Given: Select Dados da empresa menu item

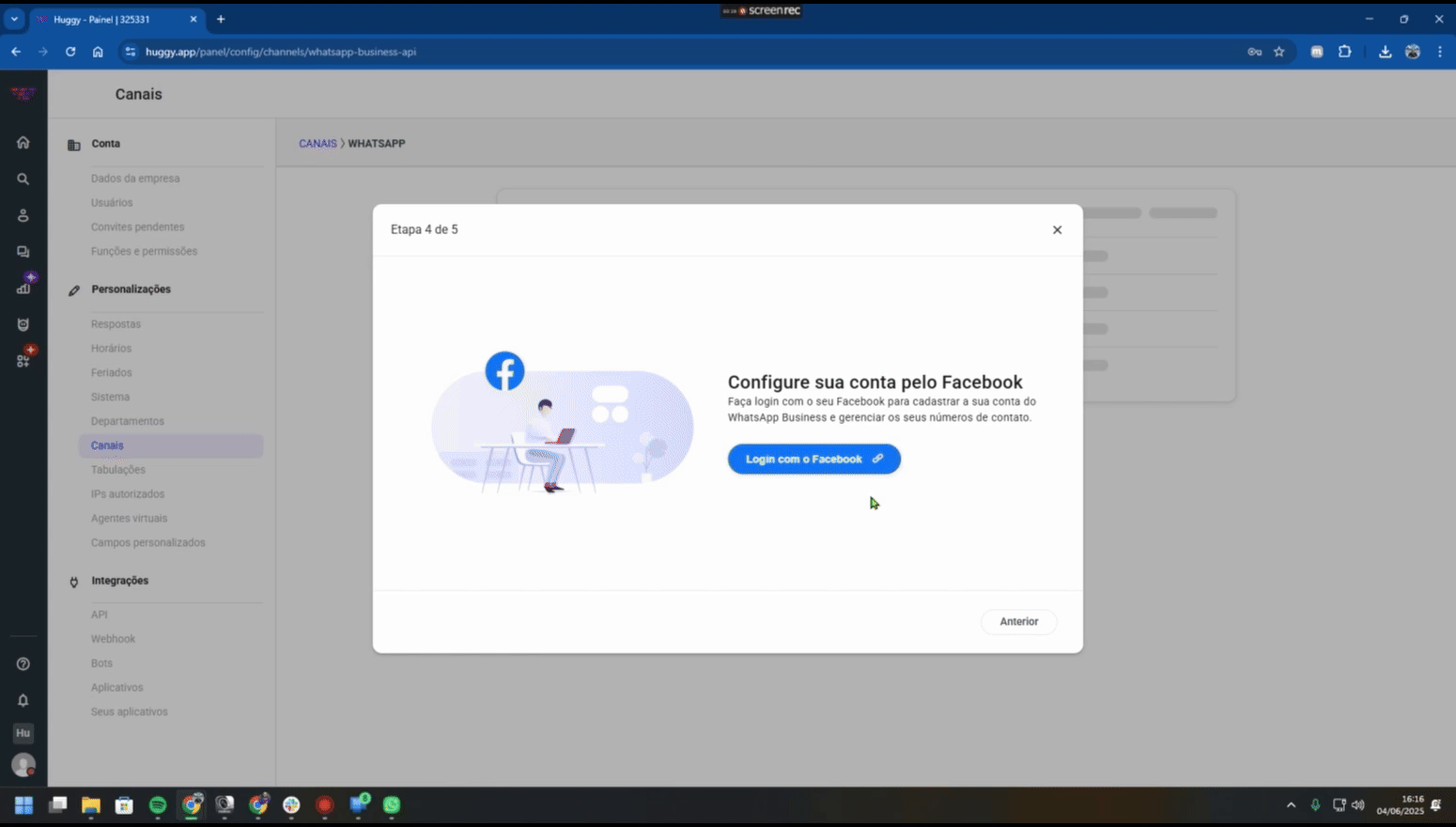Looking at the screenshot, I should (x=135, y=179).
